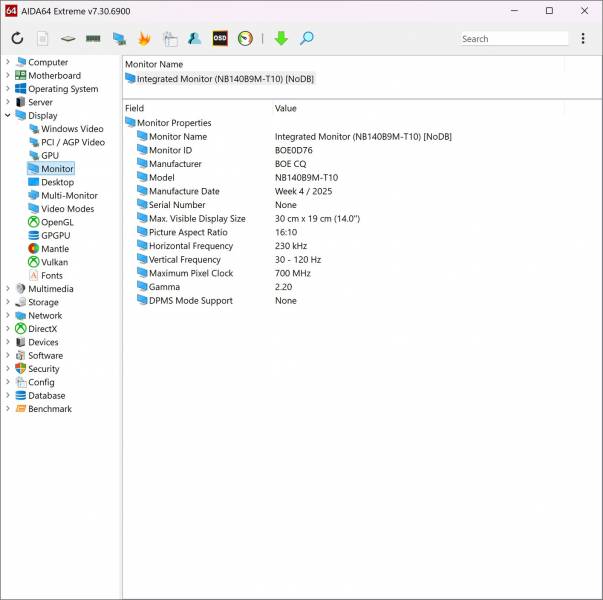Open the GPU tree item
603x600 pixels.
click(x=44, y=155)
